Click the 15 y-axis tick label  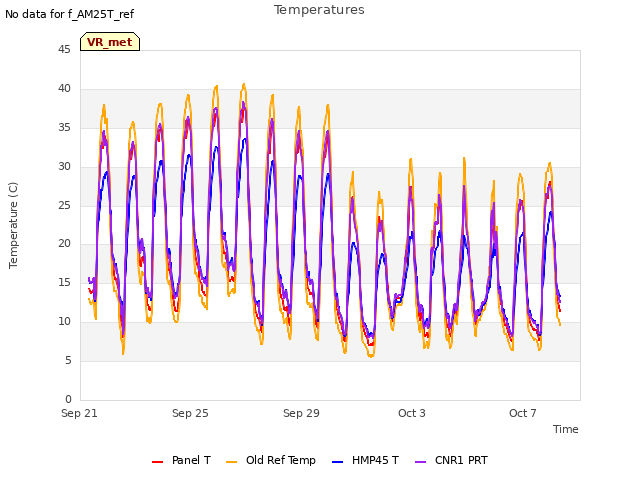pos(64,282)
